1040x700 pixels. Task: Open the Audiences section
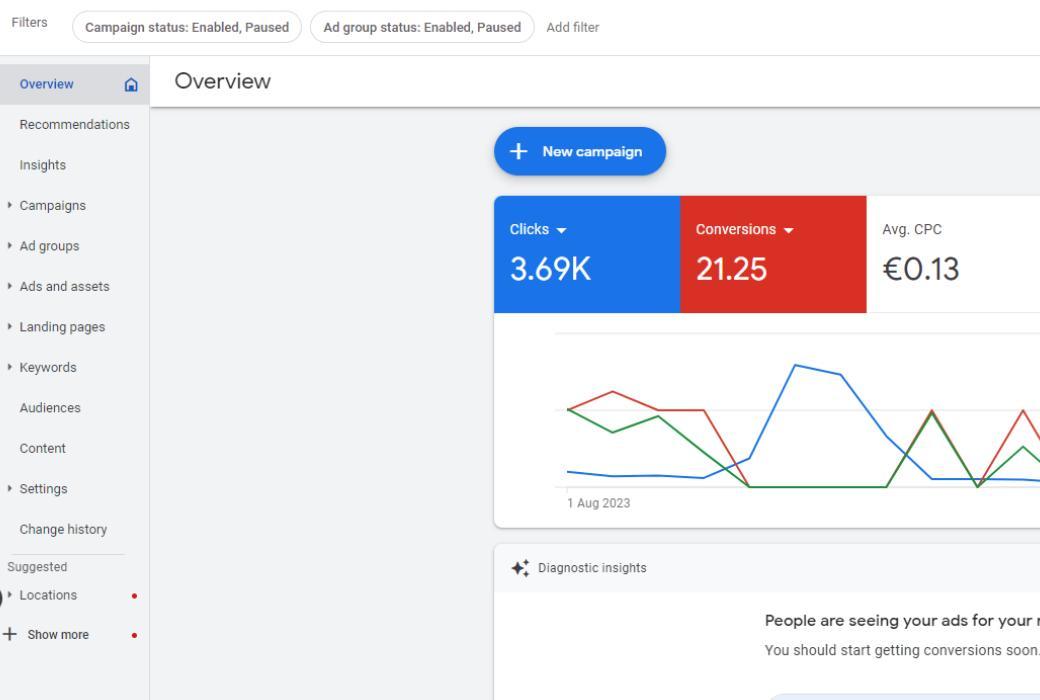[x=50, y=408]
